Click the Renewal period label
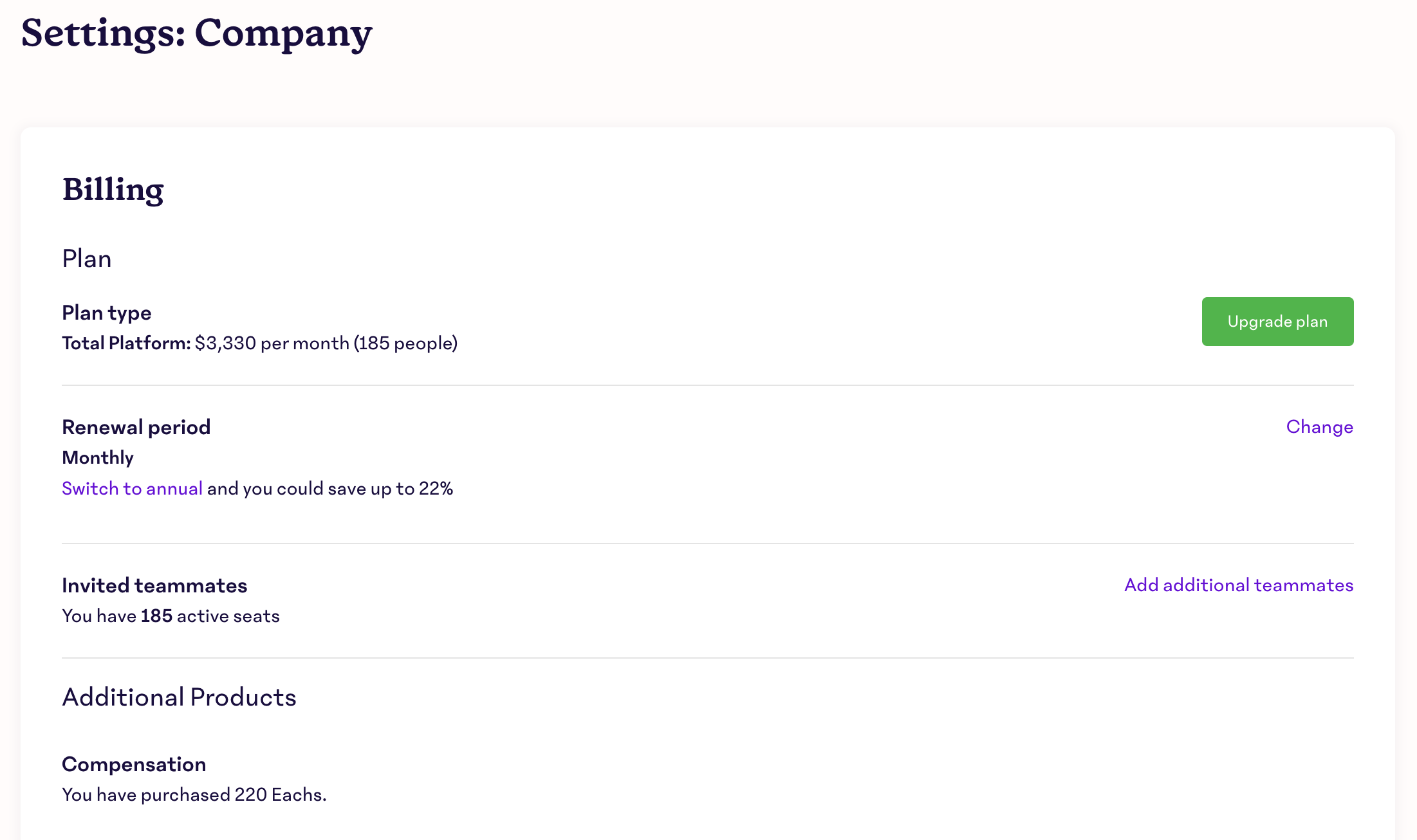 [136, 427]
